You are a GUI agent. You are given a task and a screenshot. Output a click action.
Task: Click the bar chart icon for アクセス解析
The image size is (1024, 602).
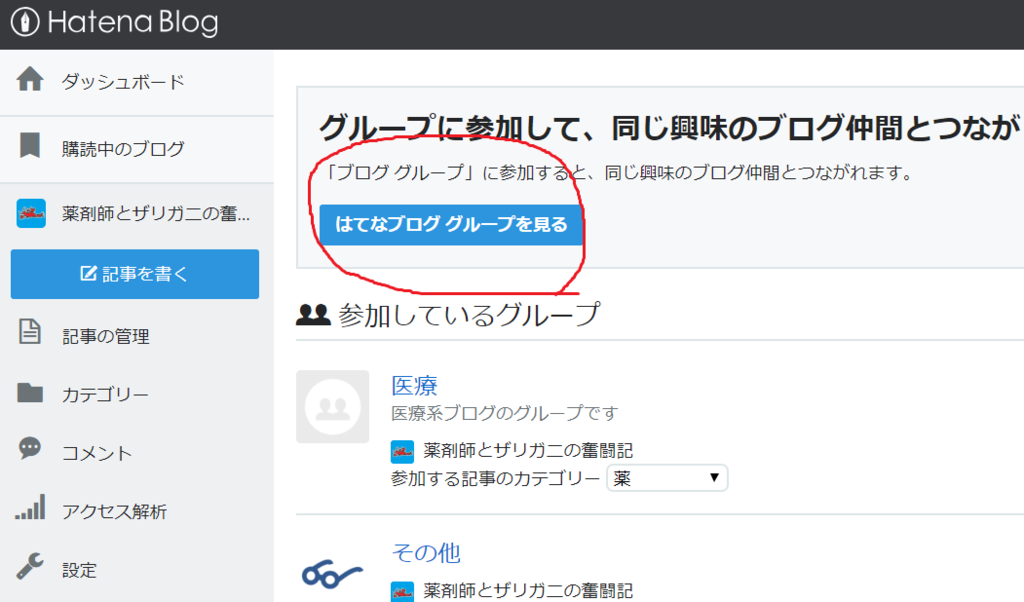(x=30, y=507)
